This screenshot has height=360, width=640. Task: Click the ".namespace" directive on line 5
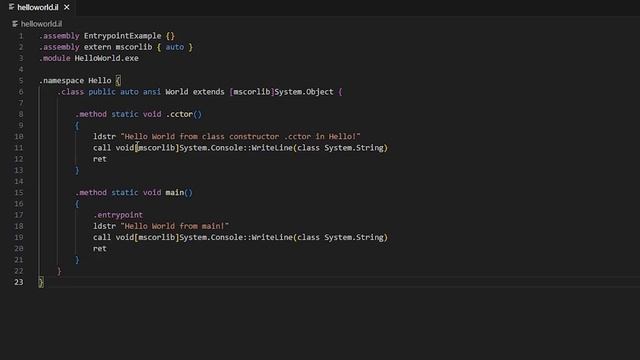pos(61,81)
